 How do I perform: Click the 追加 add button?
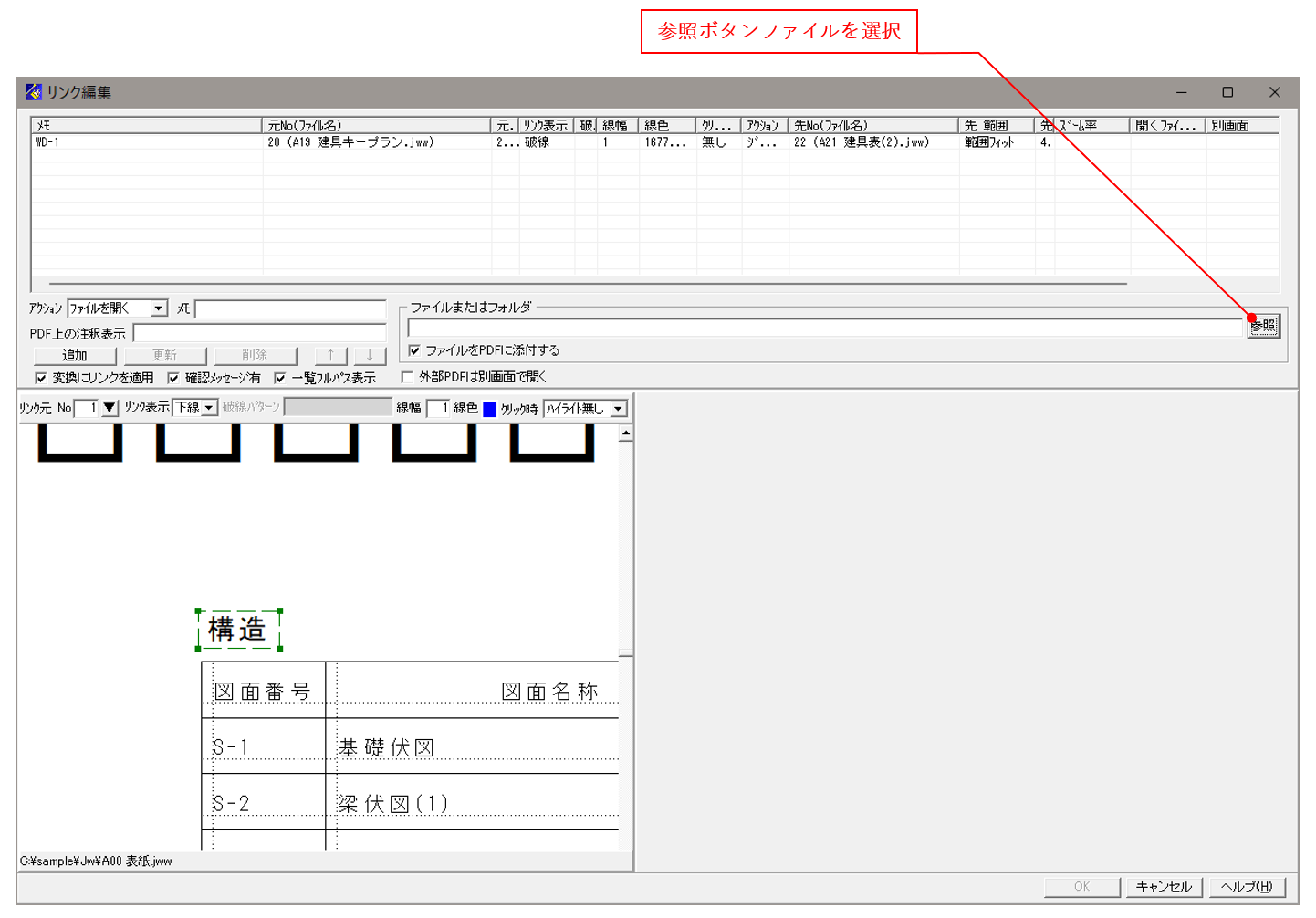coord(74,355)
